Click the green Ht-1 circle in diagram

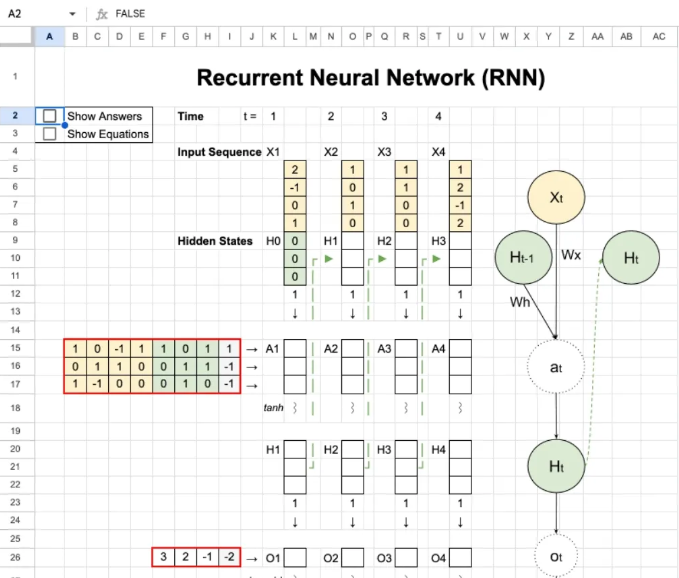(524, 258)
